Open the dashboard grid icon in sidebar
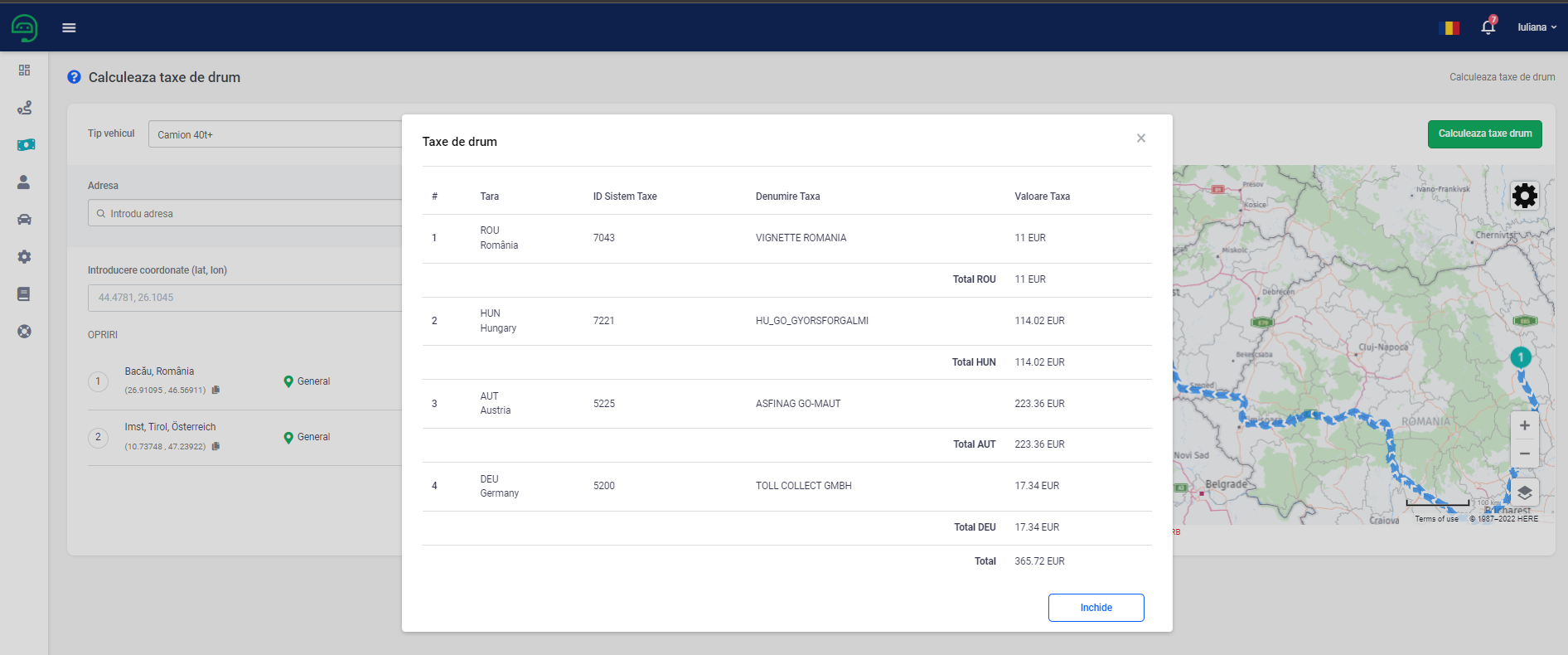The image size is (1568, 655). 24,70
